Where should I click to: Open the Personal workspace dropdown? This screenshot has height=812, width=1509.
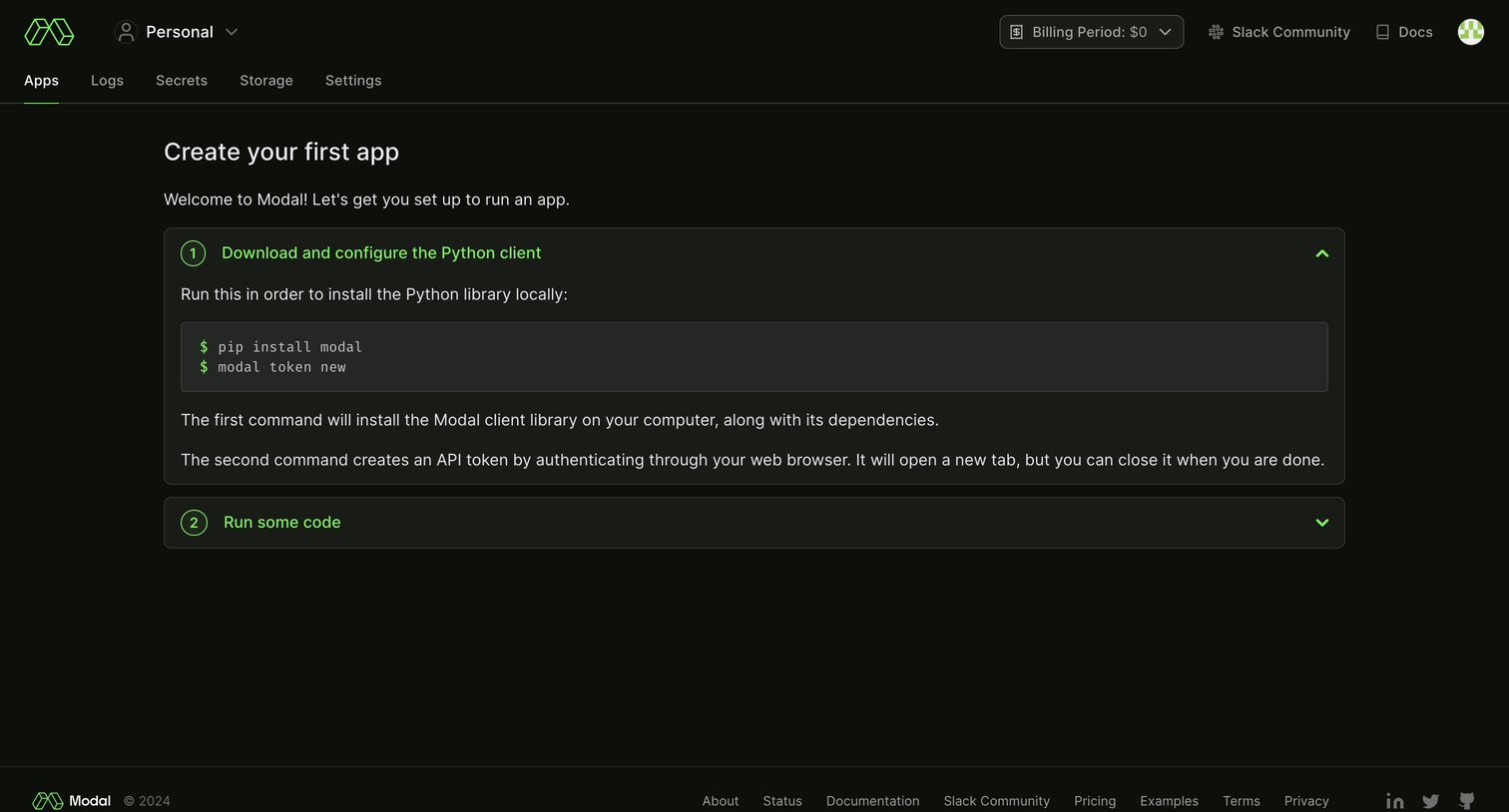coord(177,32)
